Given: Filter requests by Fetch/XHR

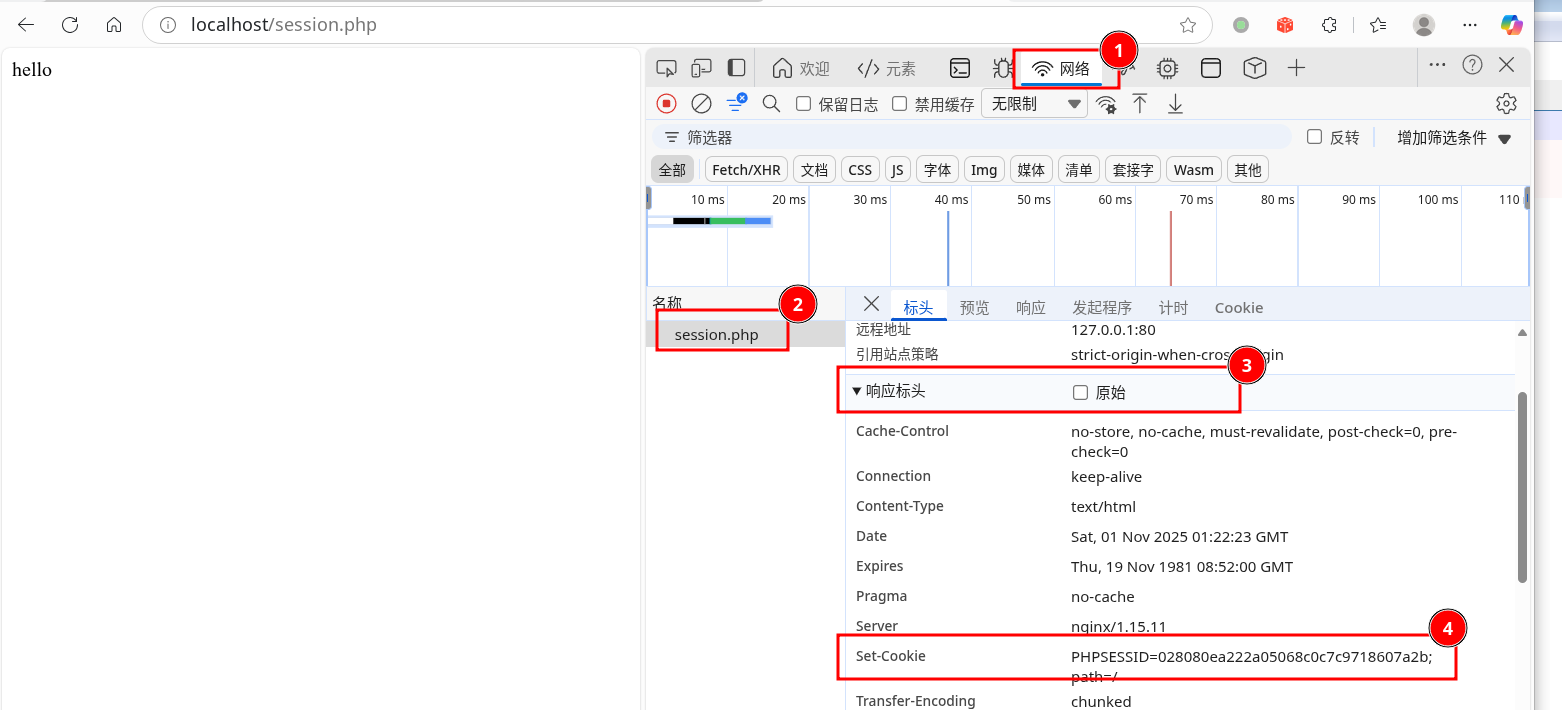Looking at the screenshot, I should click(x=746, y=170).
